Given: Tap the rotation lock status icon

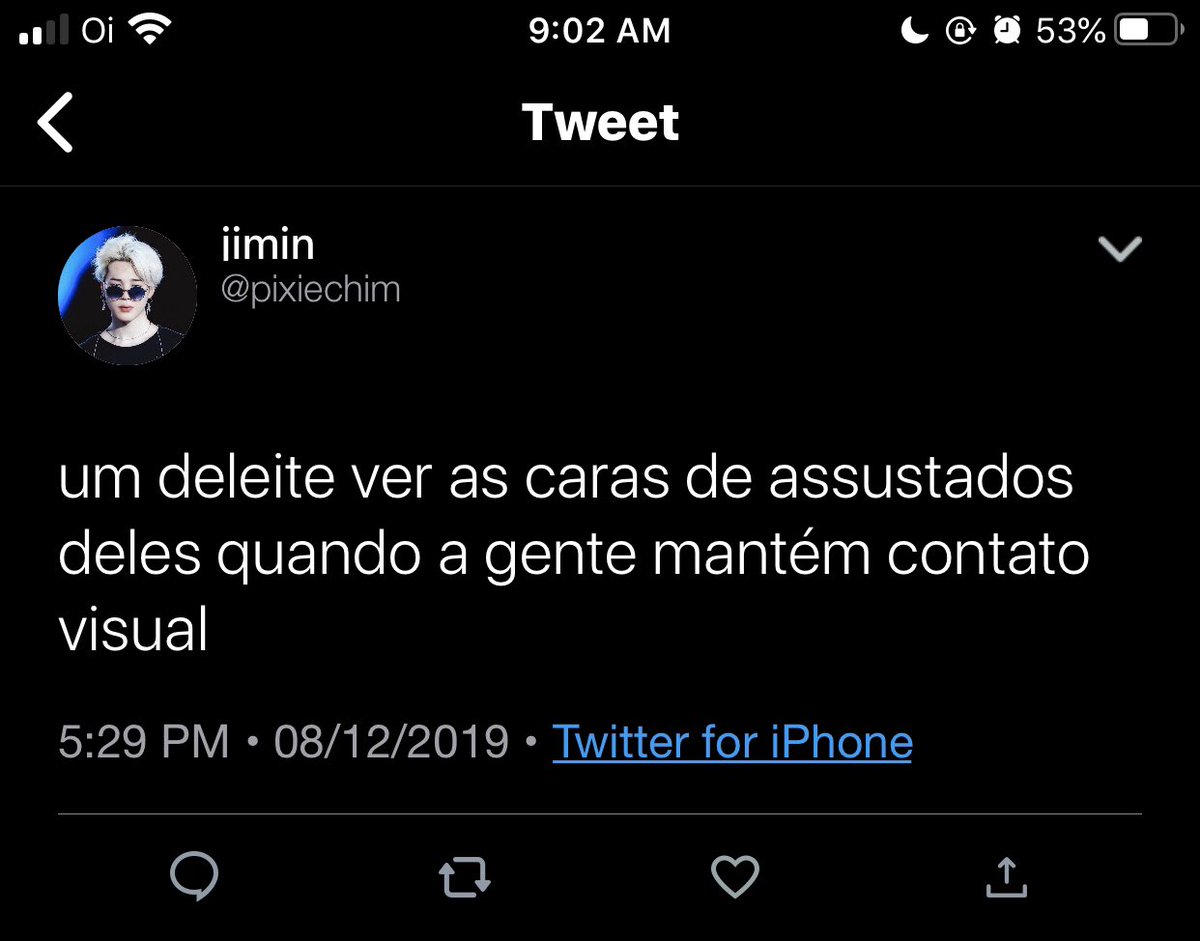Looking at the screenshot, I should tap(960, 32).
